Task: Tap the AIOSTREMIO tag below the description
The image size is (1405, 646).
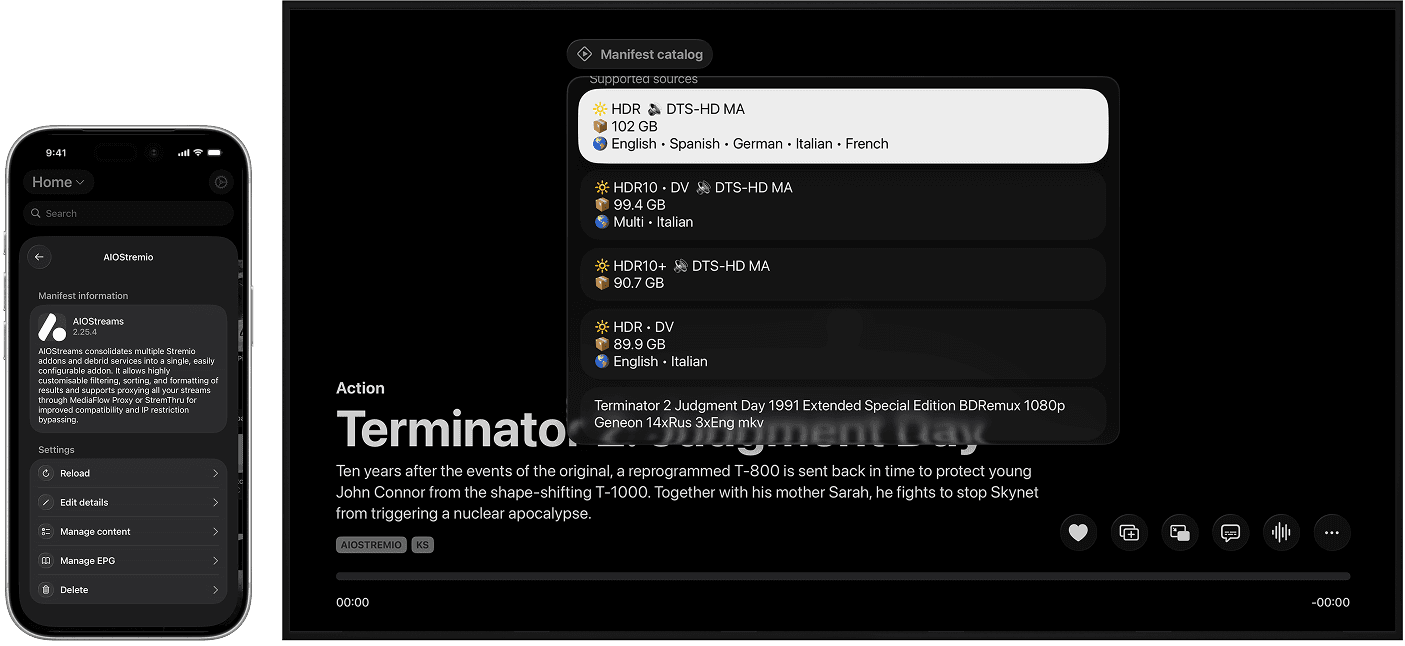Action: [371, 544]
